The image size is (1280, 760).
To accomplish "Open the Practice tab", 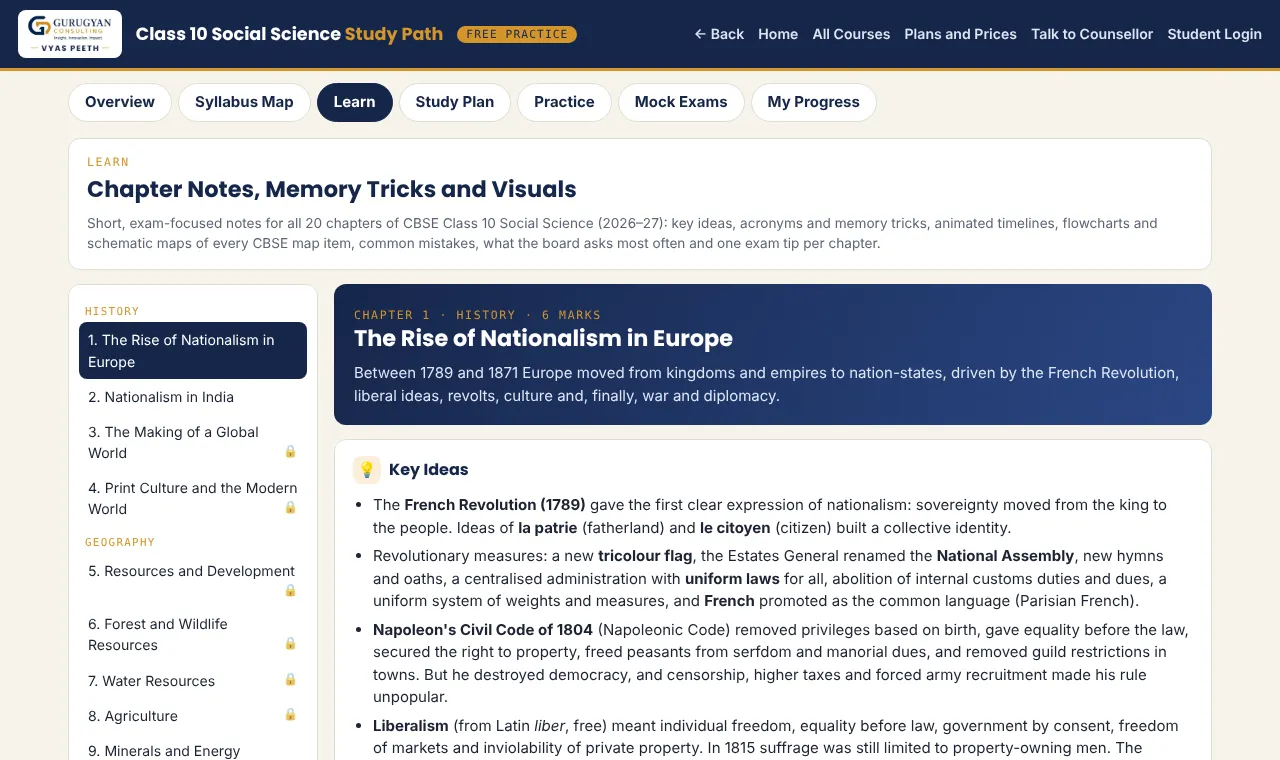I will (564, 102).
